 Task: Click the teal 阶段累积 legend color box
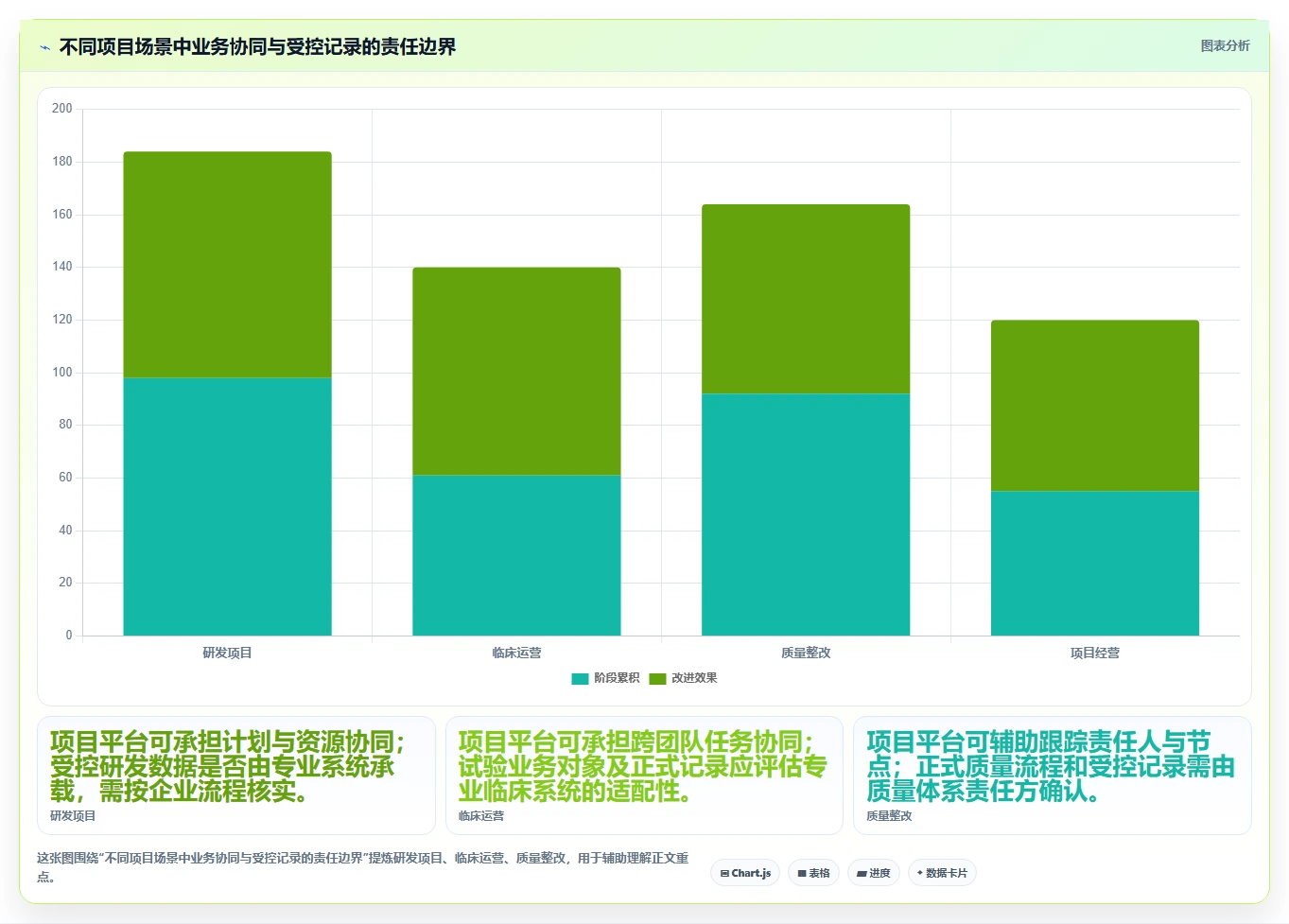pyautogui.click(x=580, y=678)
